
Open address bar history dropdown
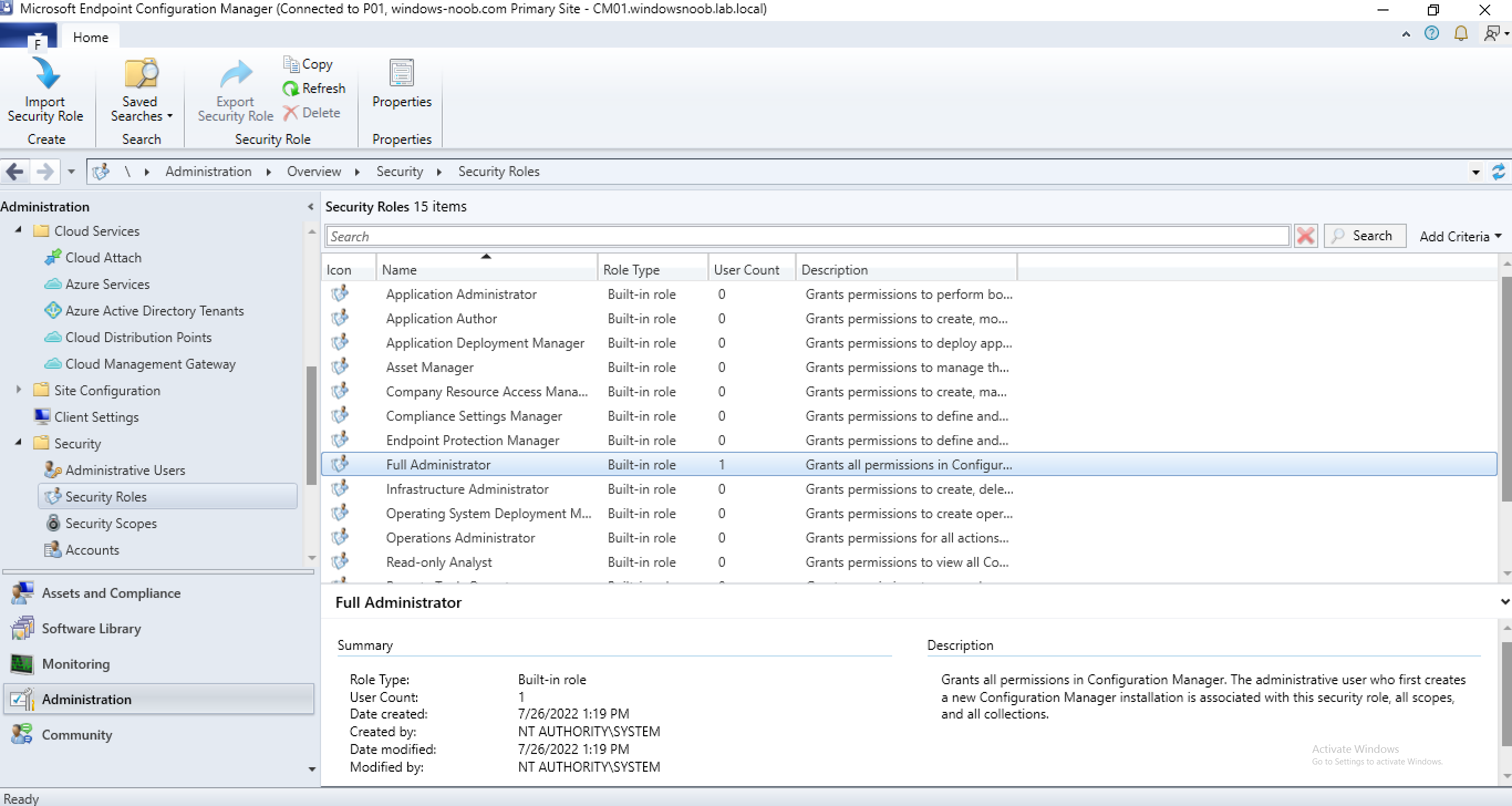click(x=1475, y=172)
